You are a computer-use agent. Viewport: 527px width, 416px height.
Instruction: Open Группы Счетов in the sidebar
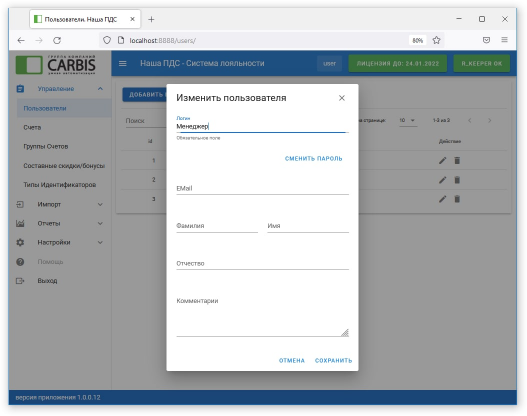point(46,147)
